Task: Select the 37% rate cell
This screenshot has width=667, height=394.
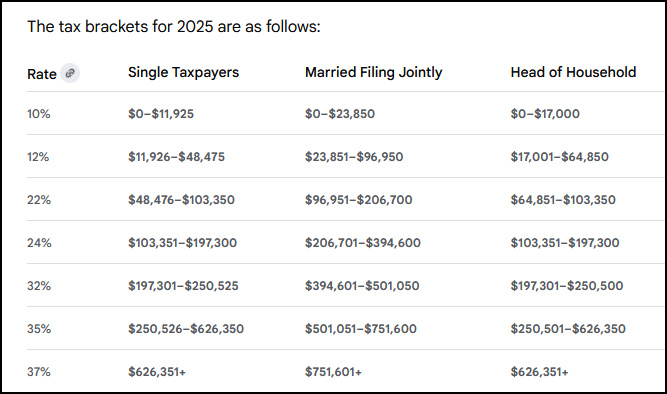Action: [39, 372]
